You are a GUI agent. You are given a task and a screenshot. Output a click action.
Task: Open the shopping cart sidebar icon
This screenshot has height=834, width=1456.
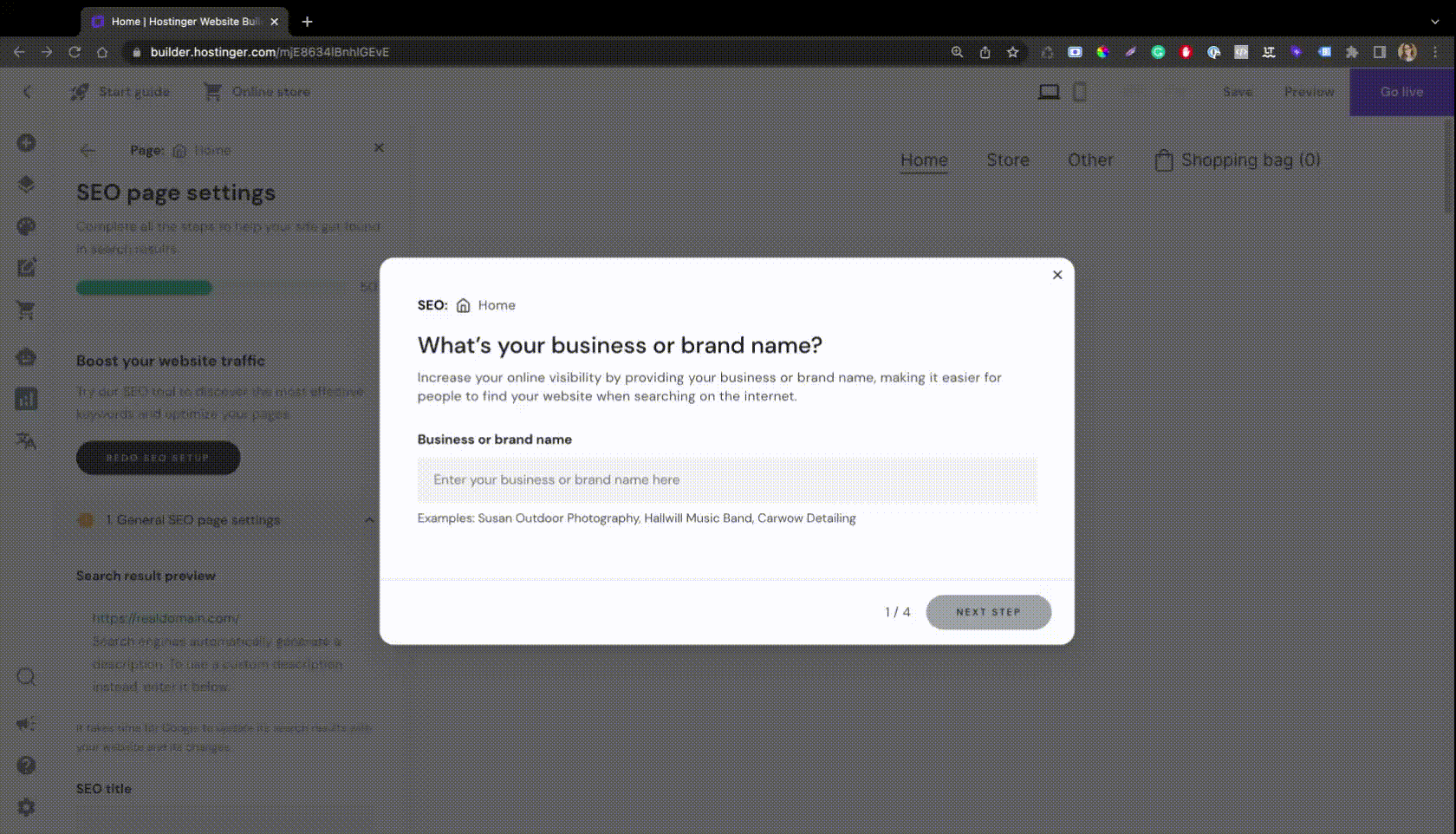pos(26,310)
